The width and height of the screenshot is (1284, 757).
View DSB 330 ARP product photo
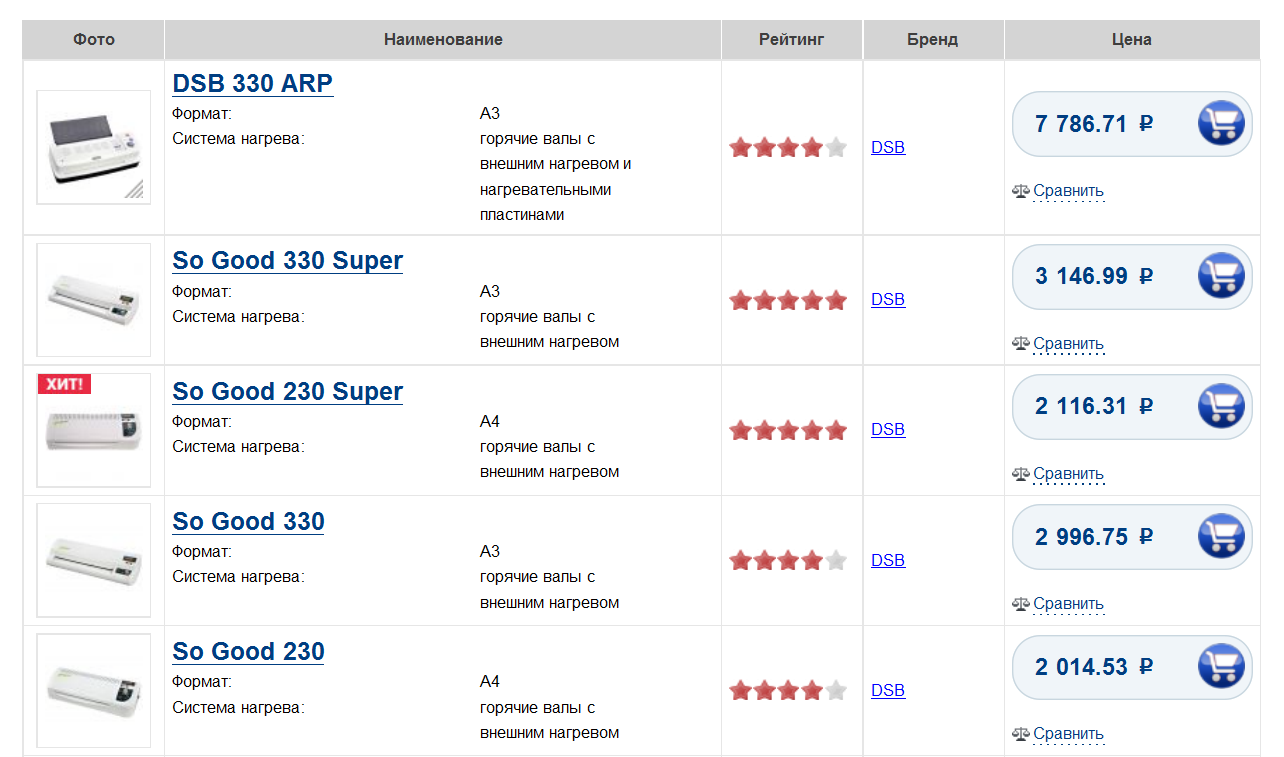pos(94,147)
